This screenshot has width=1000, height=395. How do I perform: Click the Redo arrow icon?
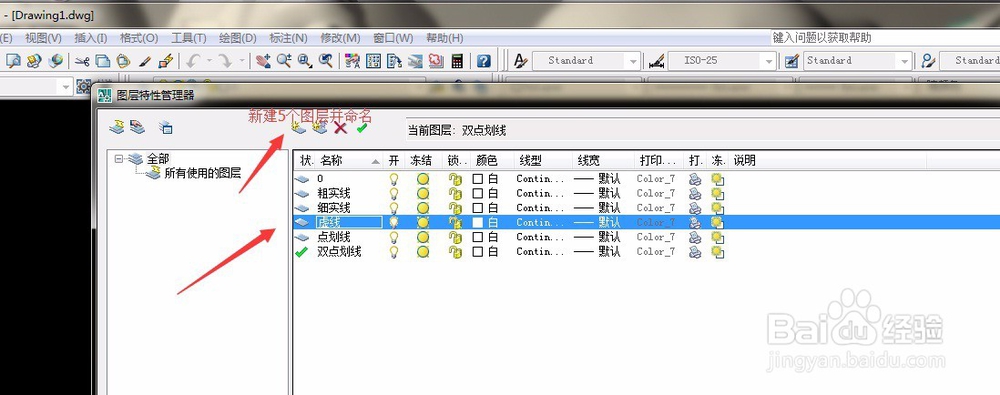pyautogui.click(x=225, y=61)
